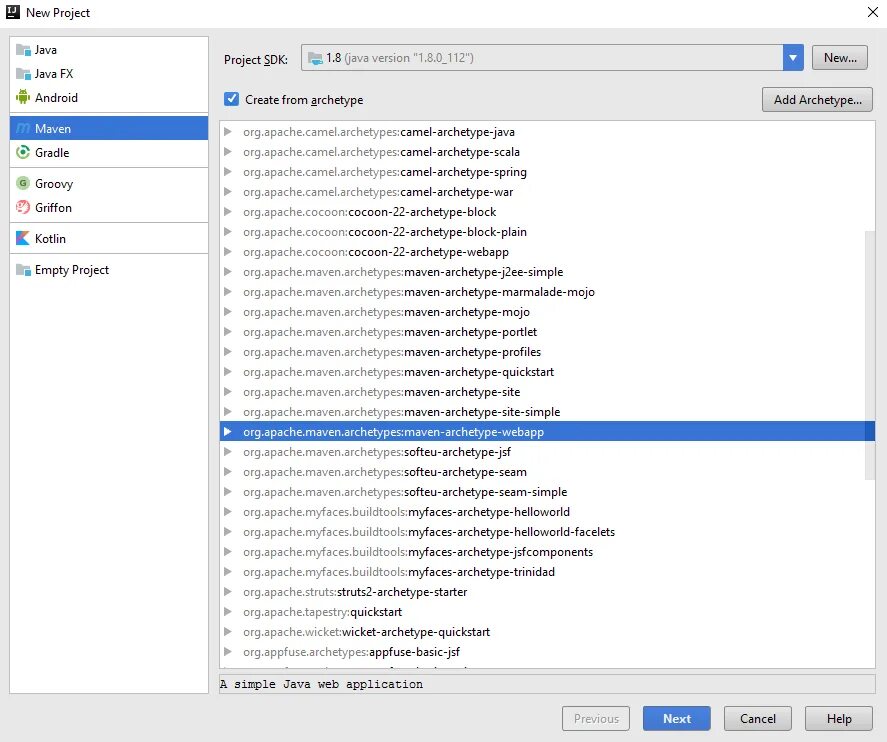Expand maven-archetype-quickstart node
The height and width of the screenshot is (742, 887).
tap(227, 372)
